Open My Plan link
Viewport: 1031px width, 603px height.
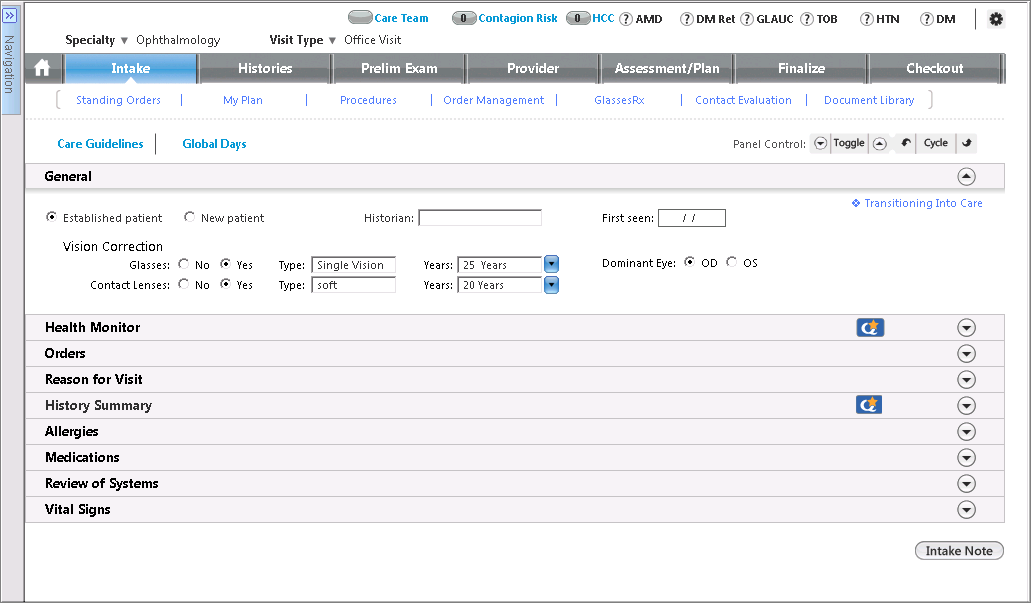(x=243, y=100)
